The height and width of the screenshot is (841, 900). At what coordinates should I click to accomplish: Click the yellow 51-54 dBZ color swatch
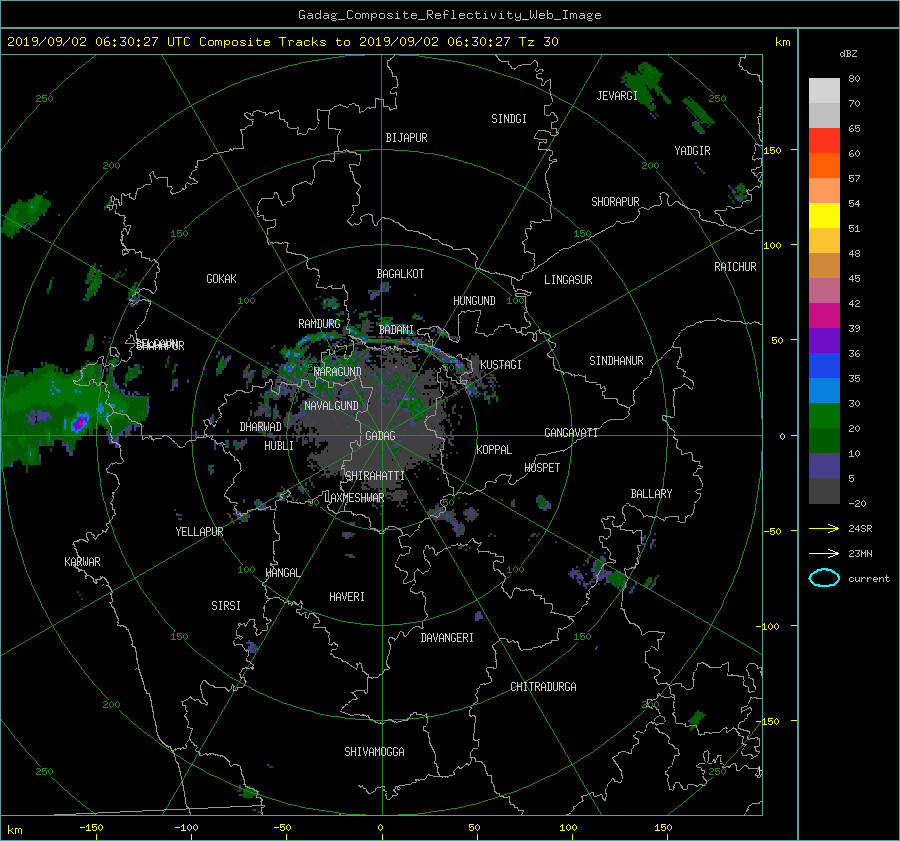coord(824,216)
